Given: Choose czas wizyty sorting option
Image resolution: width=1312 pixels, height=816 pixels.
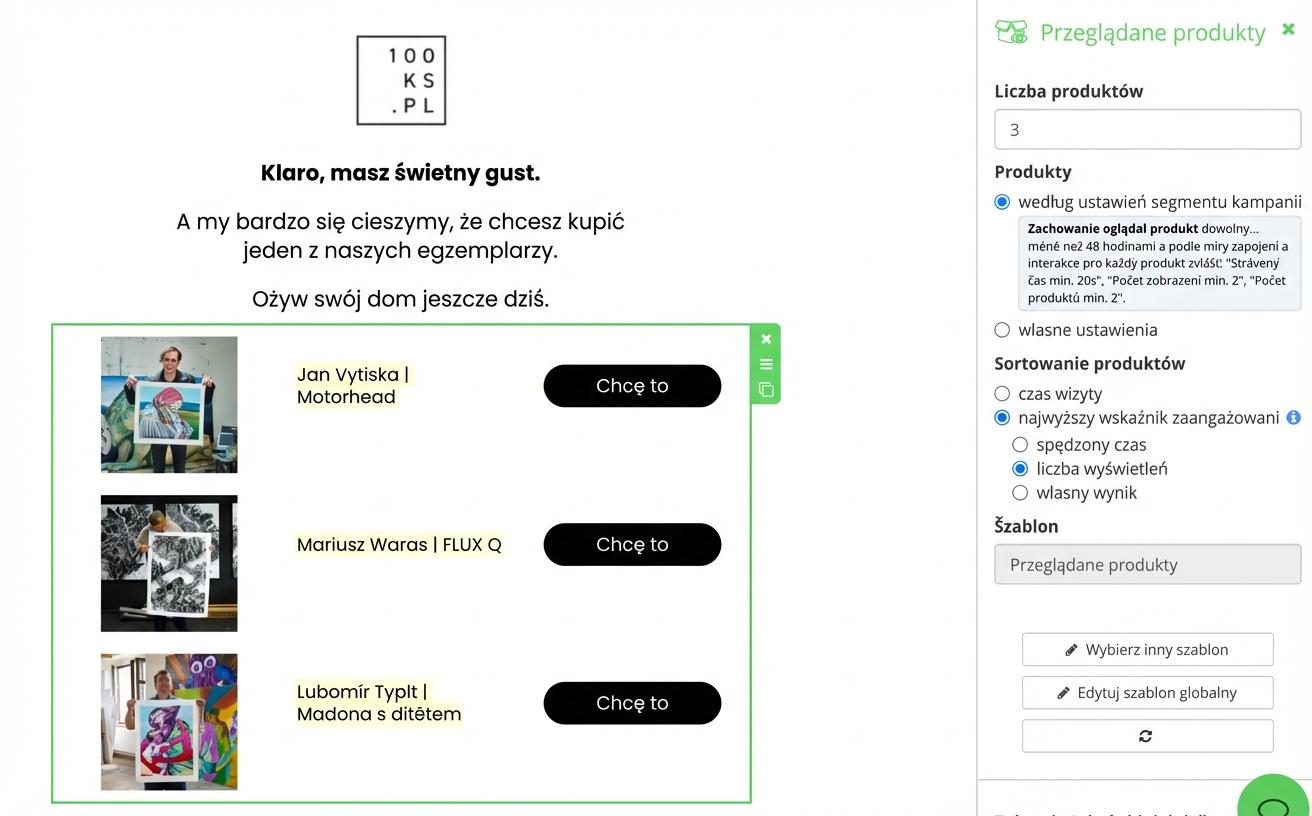Looking at the screenshot, I should tap(1002, 394).
